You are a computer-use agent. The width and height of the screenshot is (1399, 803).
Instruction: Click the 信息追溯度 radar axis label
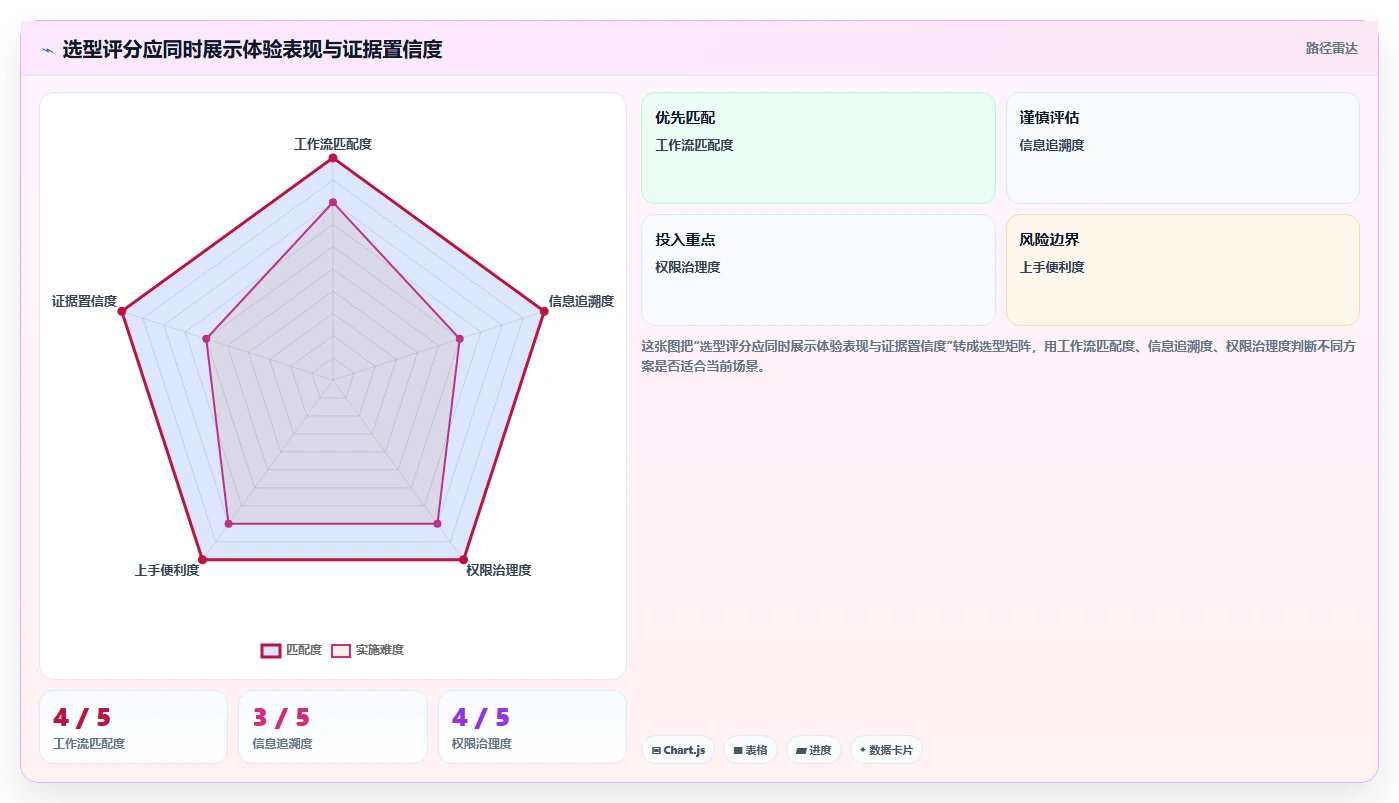581,301
